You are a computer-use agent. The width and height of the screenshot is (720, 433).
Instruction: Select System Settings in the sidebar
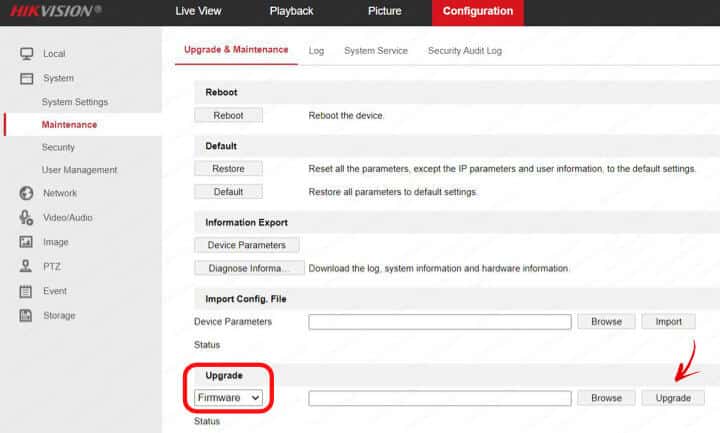click(x=74, y=102)
